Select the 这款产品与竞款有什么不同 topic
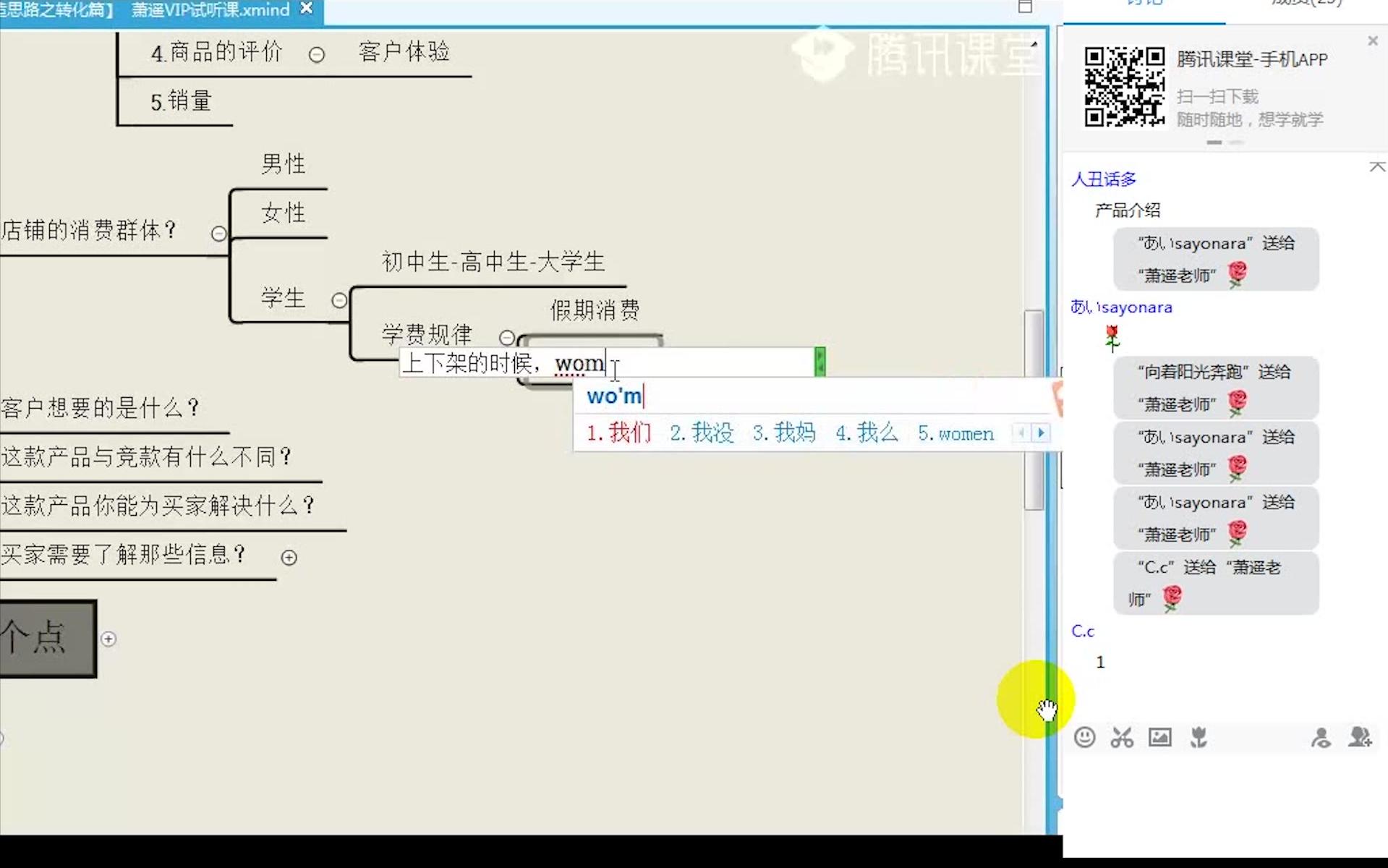Viewport: 1388px width, 868px height. point(147,456)
